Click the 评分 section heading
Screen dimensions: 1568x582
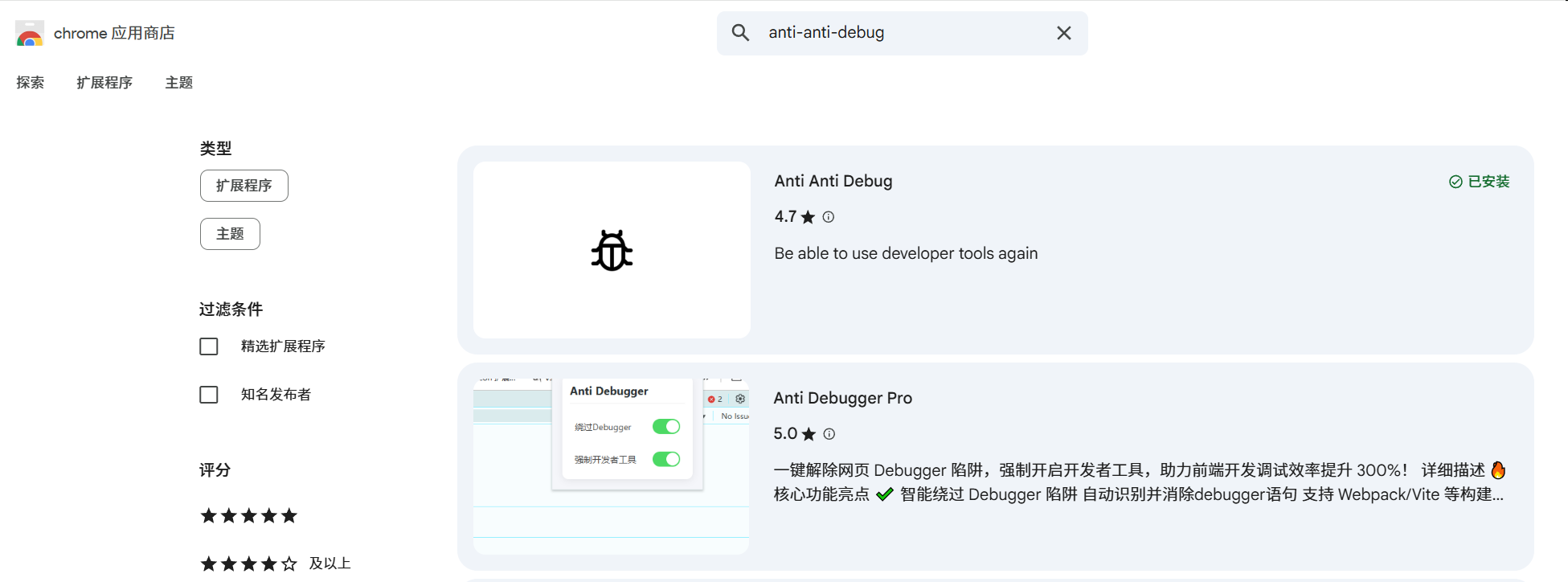215,470
